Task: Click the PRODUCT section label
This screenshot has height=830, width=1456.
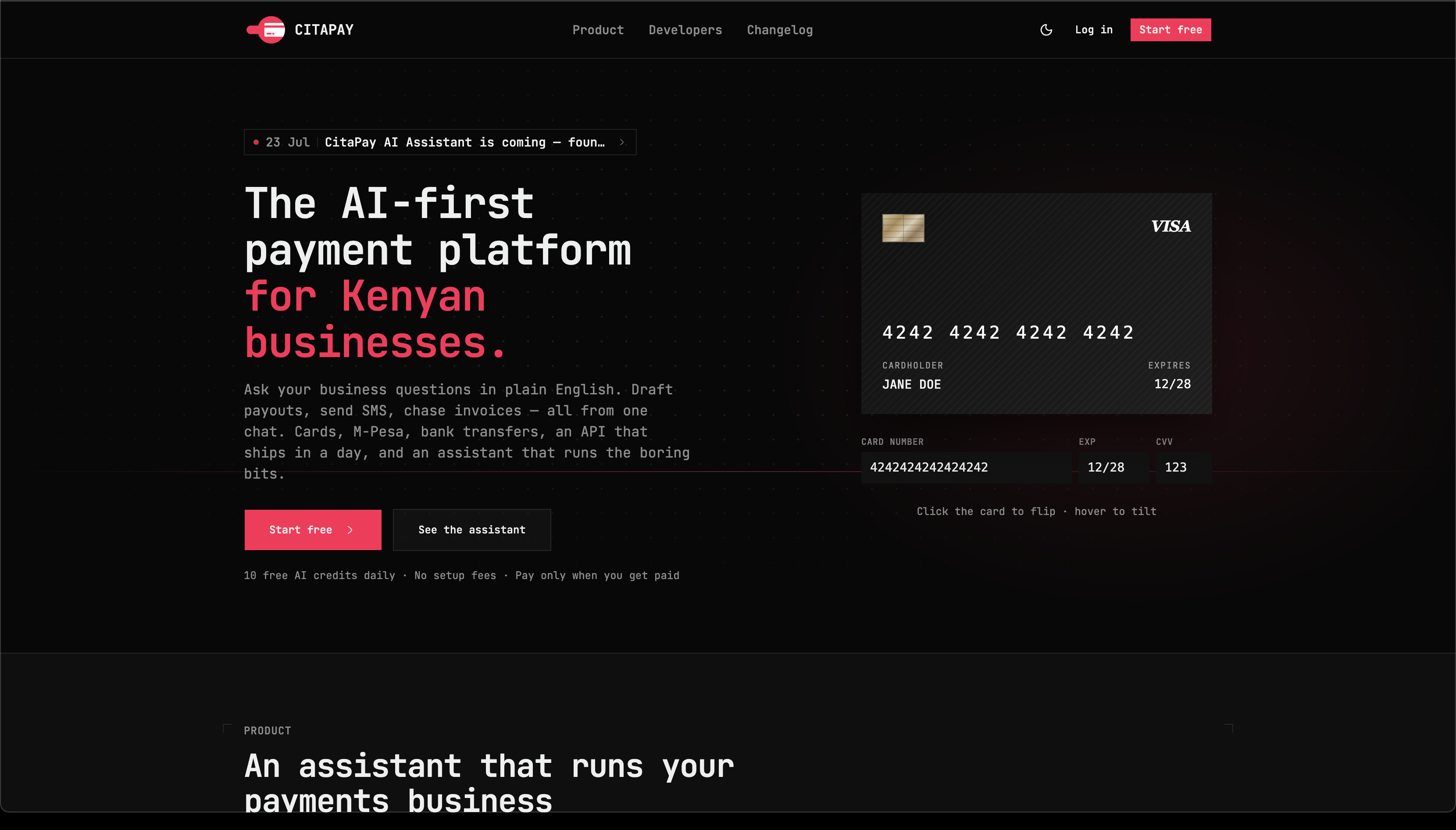Action: coord(267,731)
